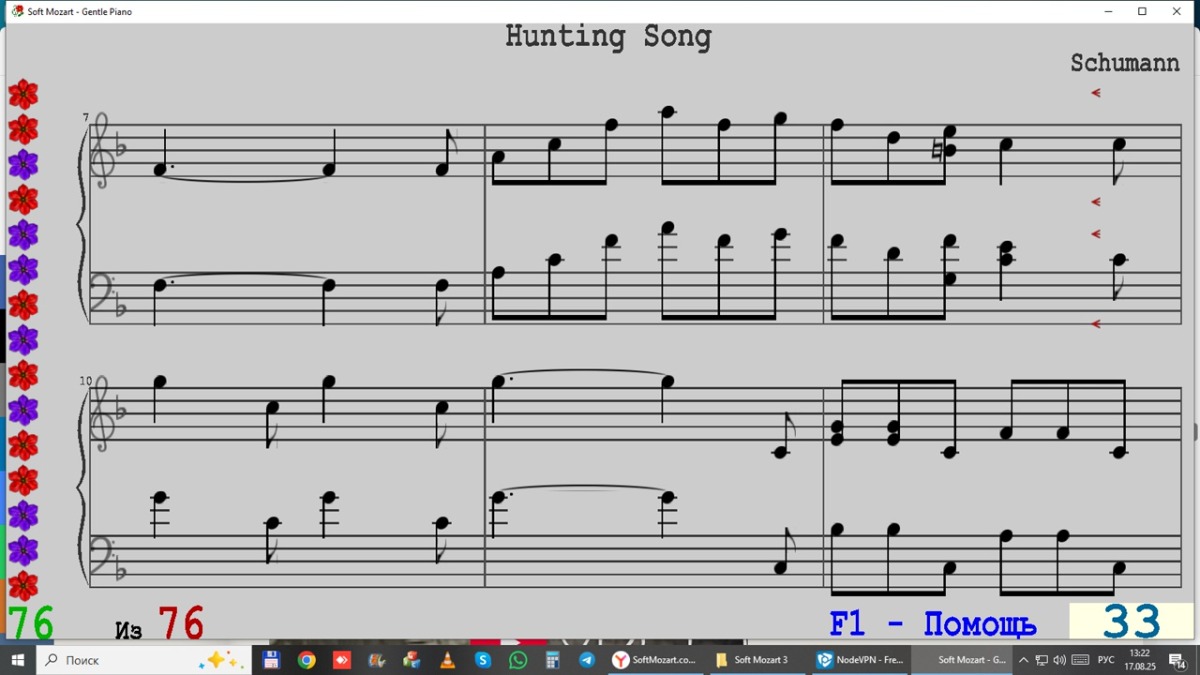This screenshot has width=1200, height=675.
Task: Open Telegram from the taskbar
Action: point(587,660)
